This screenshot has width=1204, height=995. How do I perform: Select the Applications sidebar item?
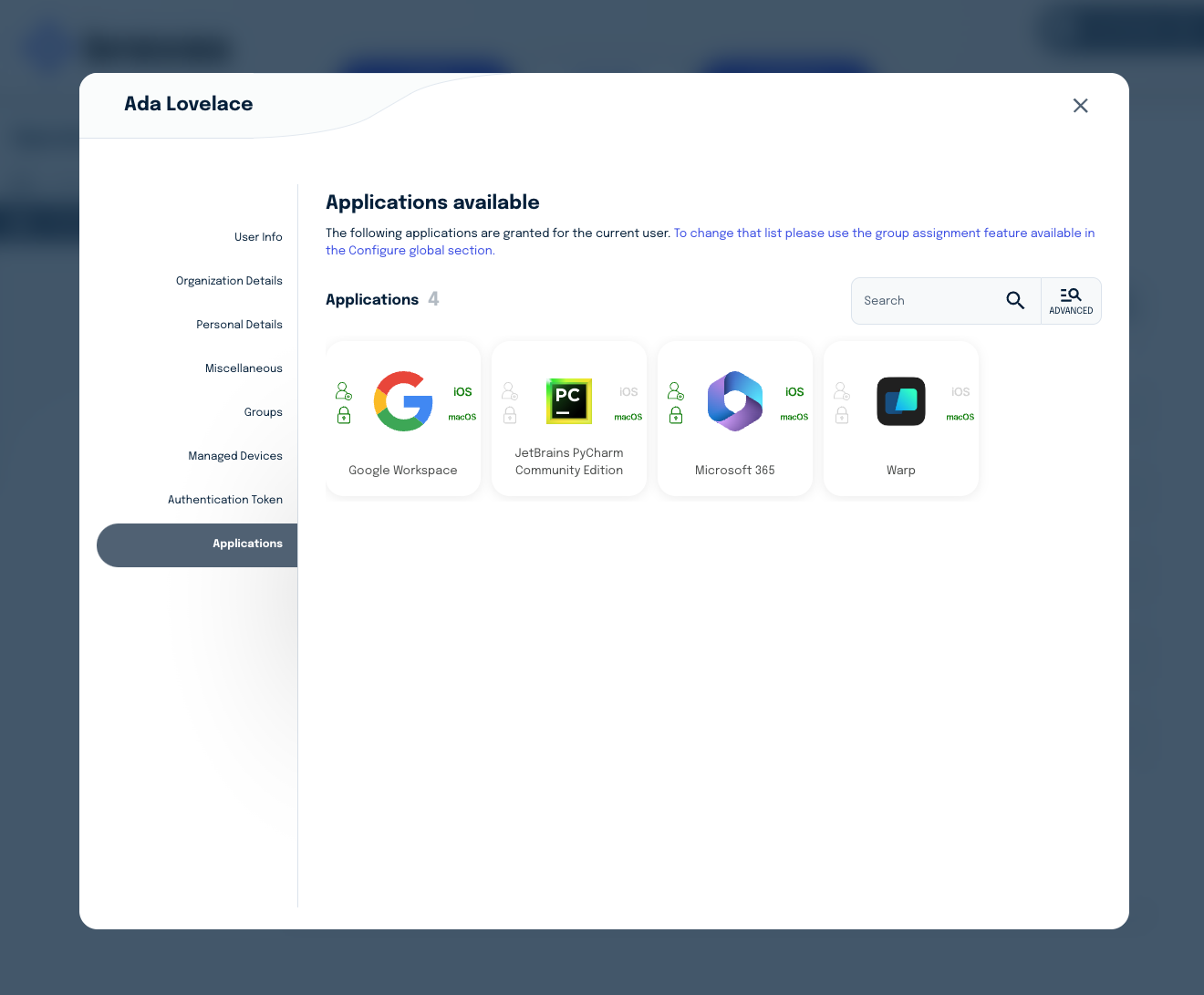click(x=197, y=545)
